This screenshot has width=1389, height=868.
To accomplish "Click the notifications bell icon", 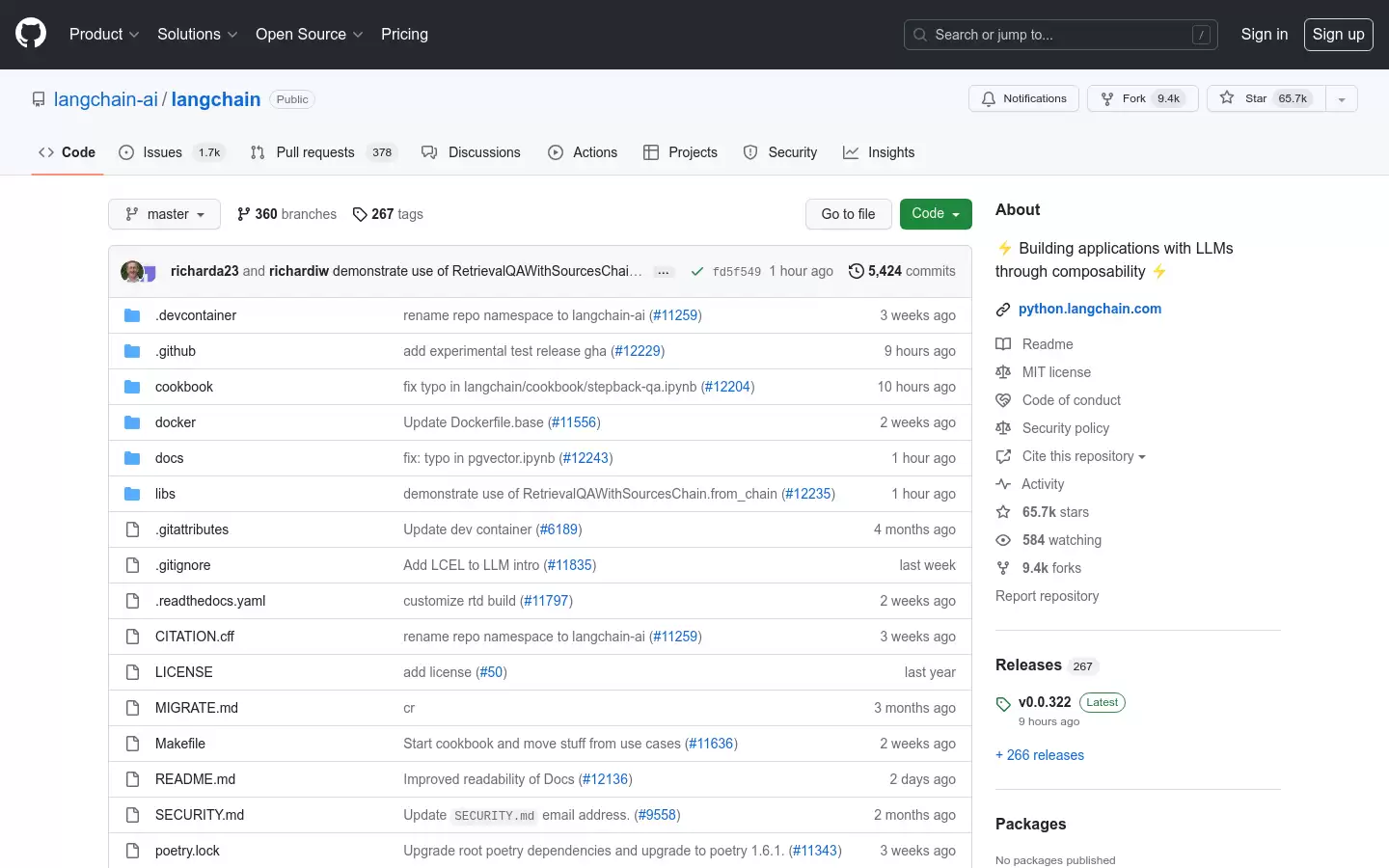I will (x=989, y=98).
